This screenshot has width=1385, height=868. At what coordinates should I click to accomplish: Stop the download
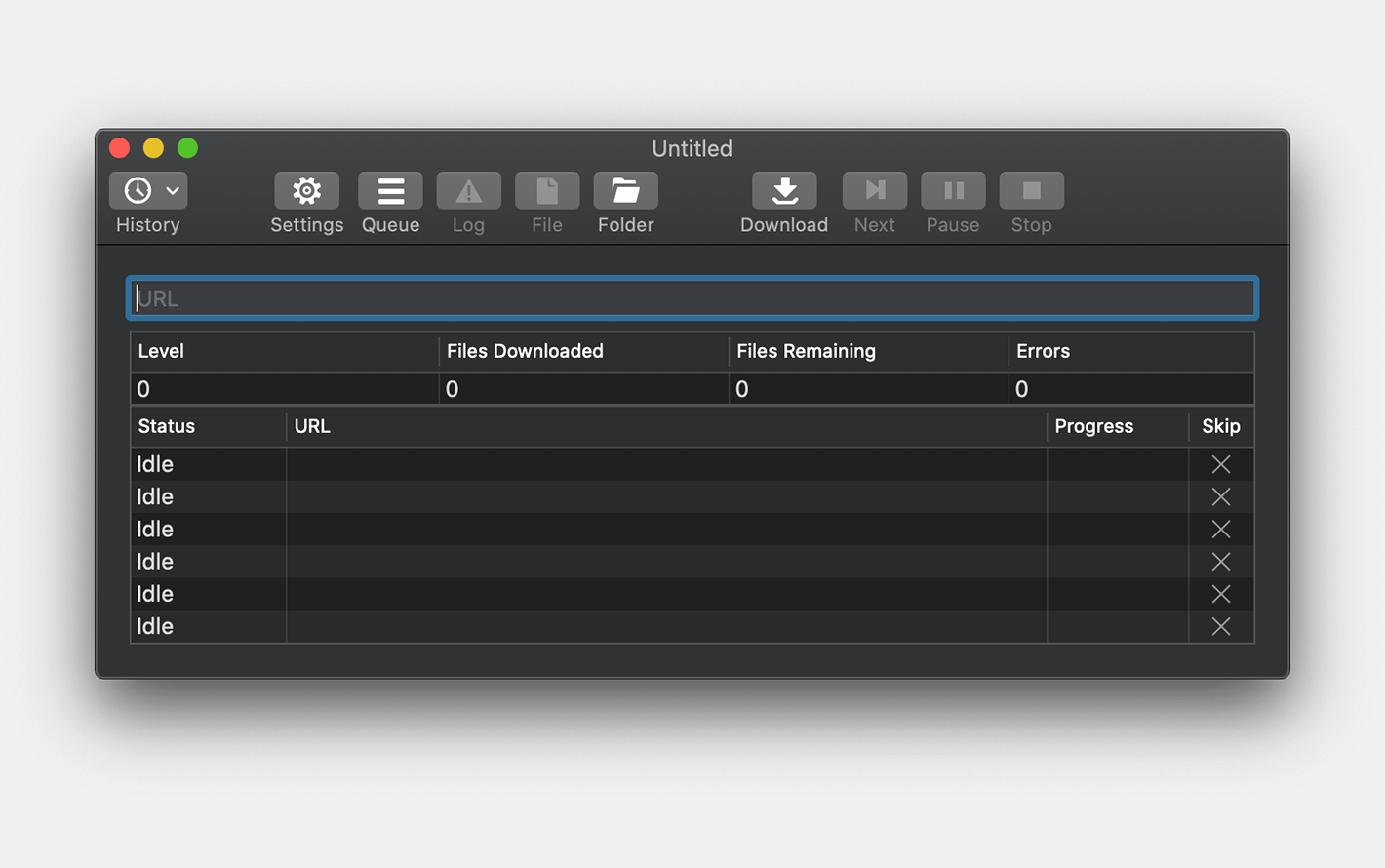pos(1031,191)
